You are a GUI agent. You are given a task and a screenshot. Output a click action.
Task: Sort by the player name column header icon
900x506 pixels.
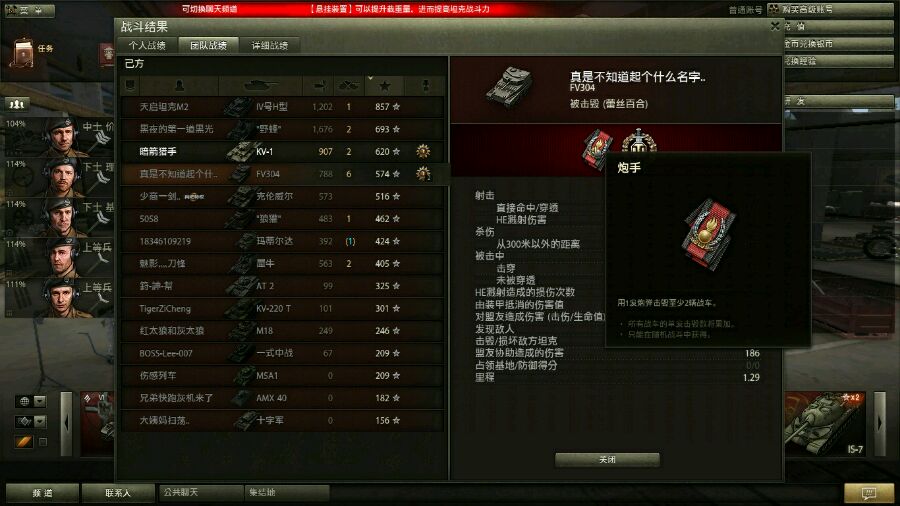pyautogui.click(x=179, y=86)
